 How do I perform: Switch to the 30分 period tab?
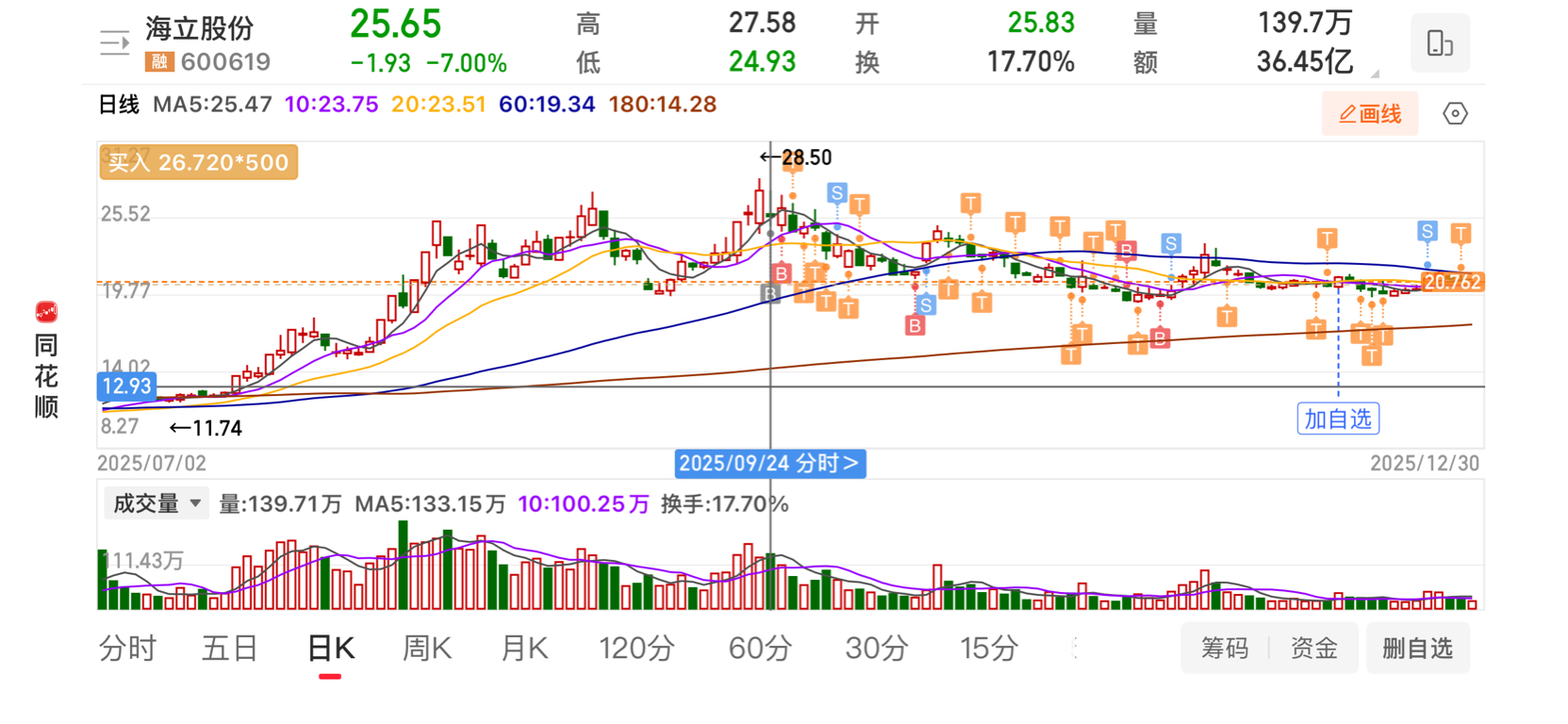876,649
